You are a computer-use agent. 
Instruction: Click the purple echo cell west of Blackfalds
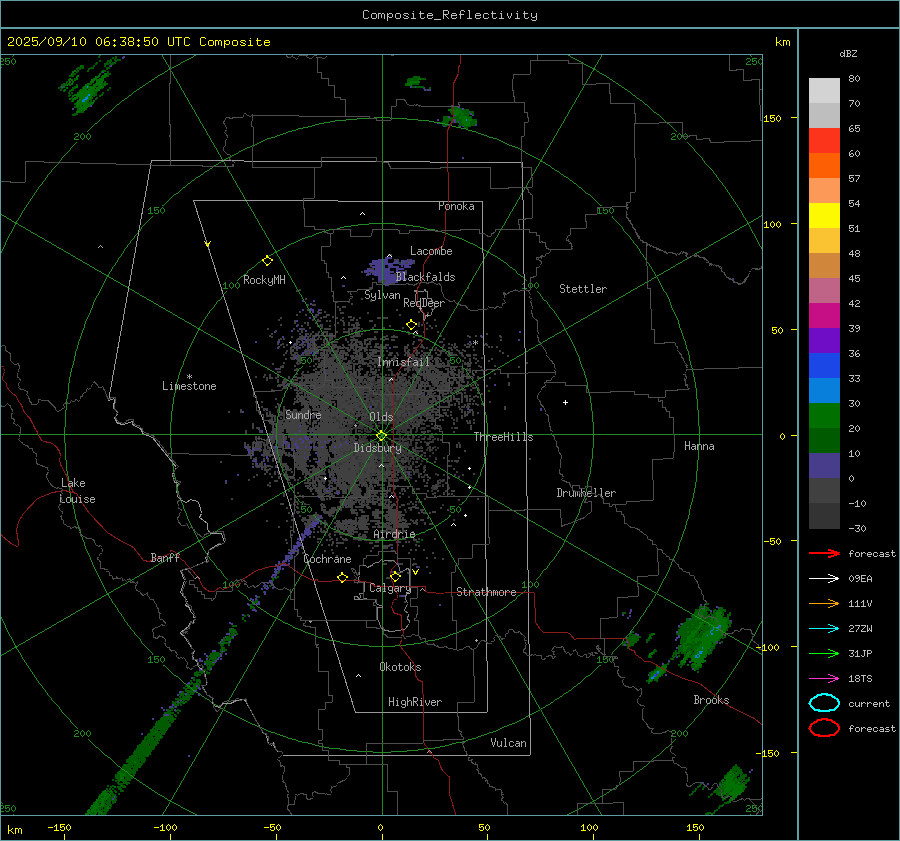point(387,270)
